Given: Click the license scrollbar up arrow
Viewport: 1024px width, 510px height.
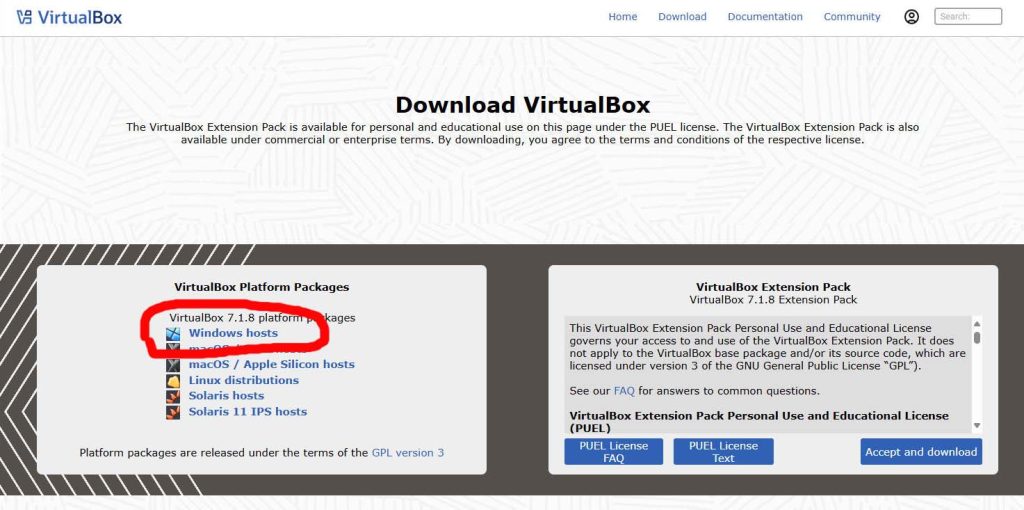Looking at the screenshot, I should tap(977, 323).
